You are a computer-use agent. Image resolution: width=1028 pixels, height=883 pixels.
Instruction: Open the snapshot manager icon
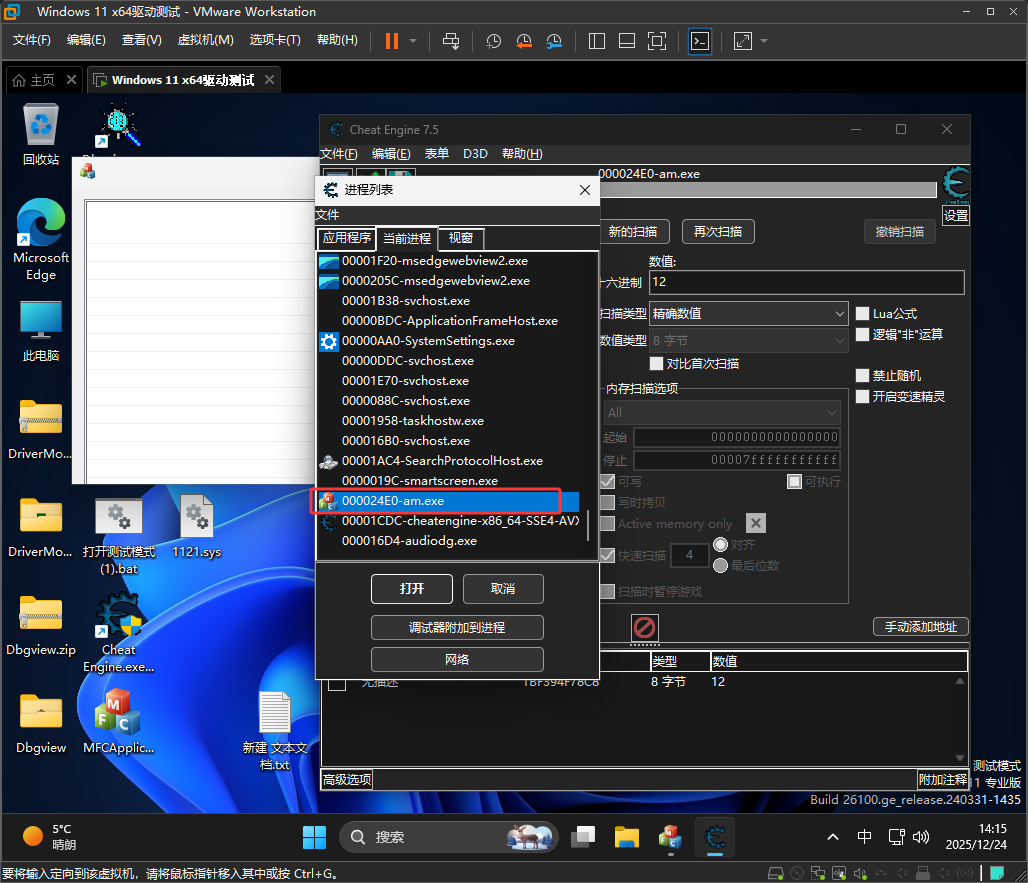point(554,41)
